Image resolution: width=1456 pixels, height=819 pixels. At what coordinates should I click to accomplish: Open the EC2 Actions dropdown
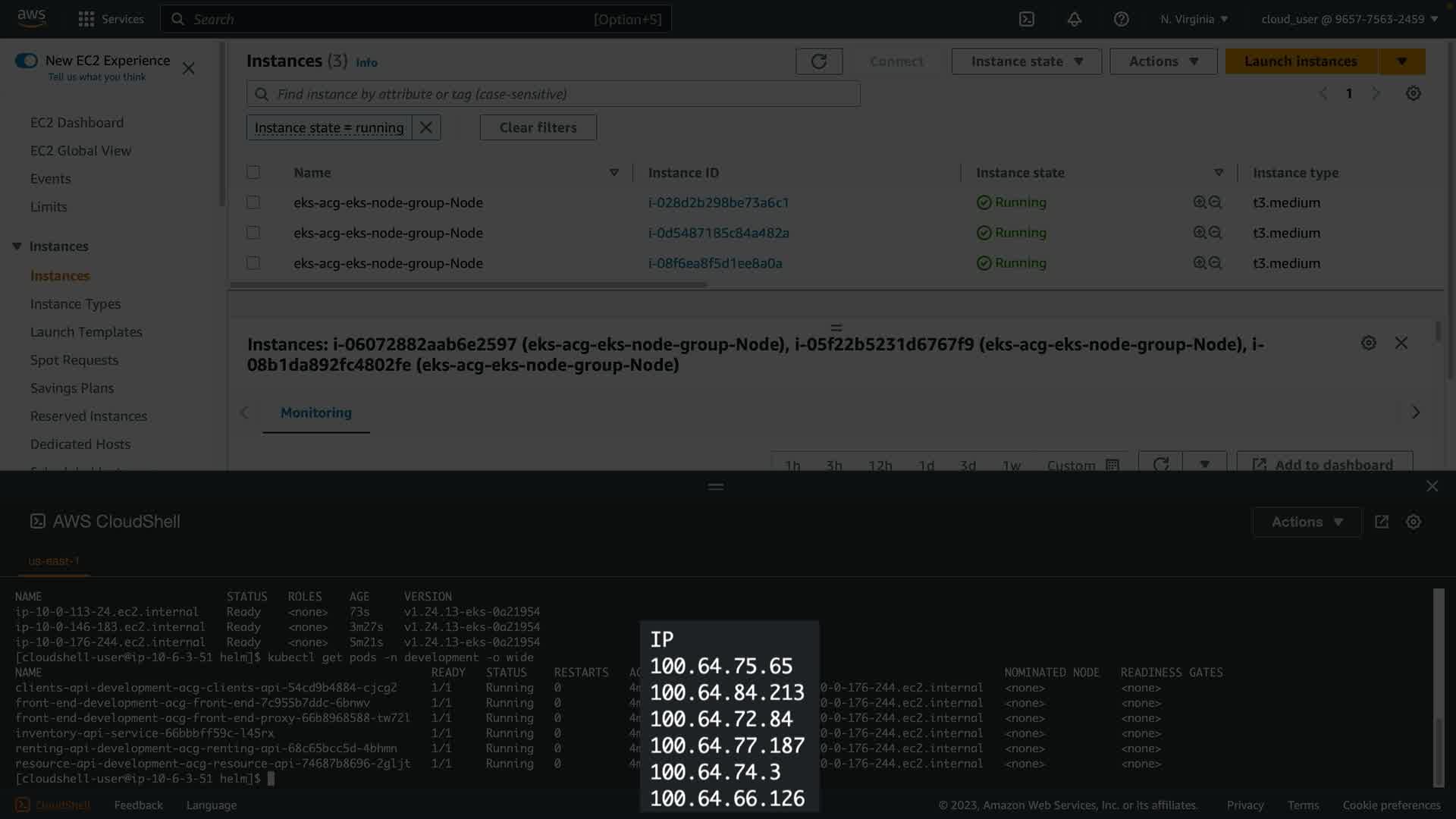[x=1163, y=61]
